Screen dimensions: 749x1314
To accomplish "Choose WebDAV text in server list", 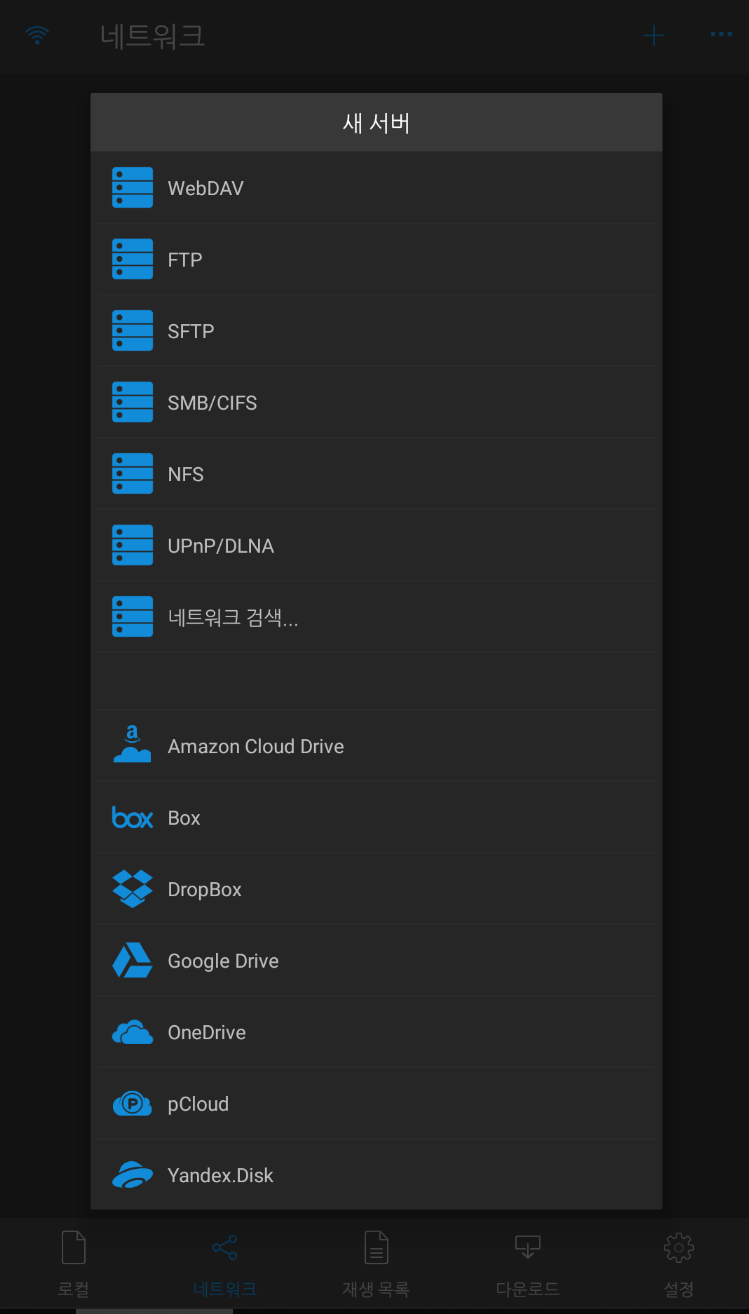I will click(206, 188).
